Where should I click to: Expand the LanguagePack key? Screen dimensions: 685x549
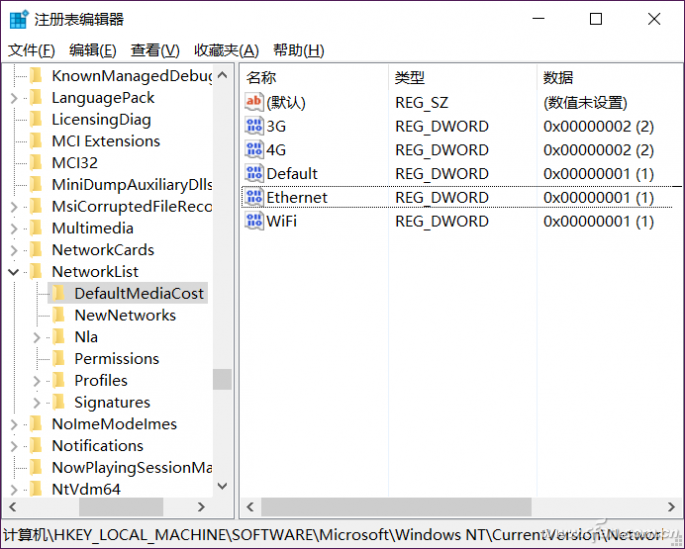14,98
